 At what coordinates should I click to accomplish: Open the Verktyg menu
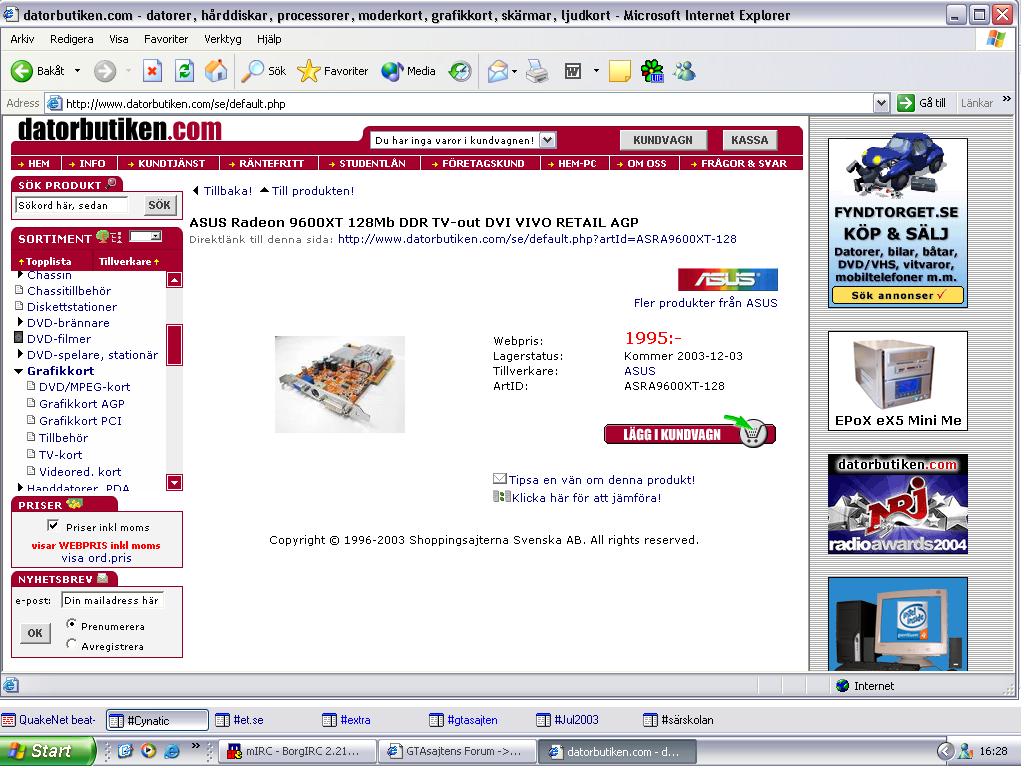pyautogui.click(x=223, y=39)
